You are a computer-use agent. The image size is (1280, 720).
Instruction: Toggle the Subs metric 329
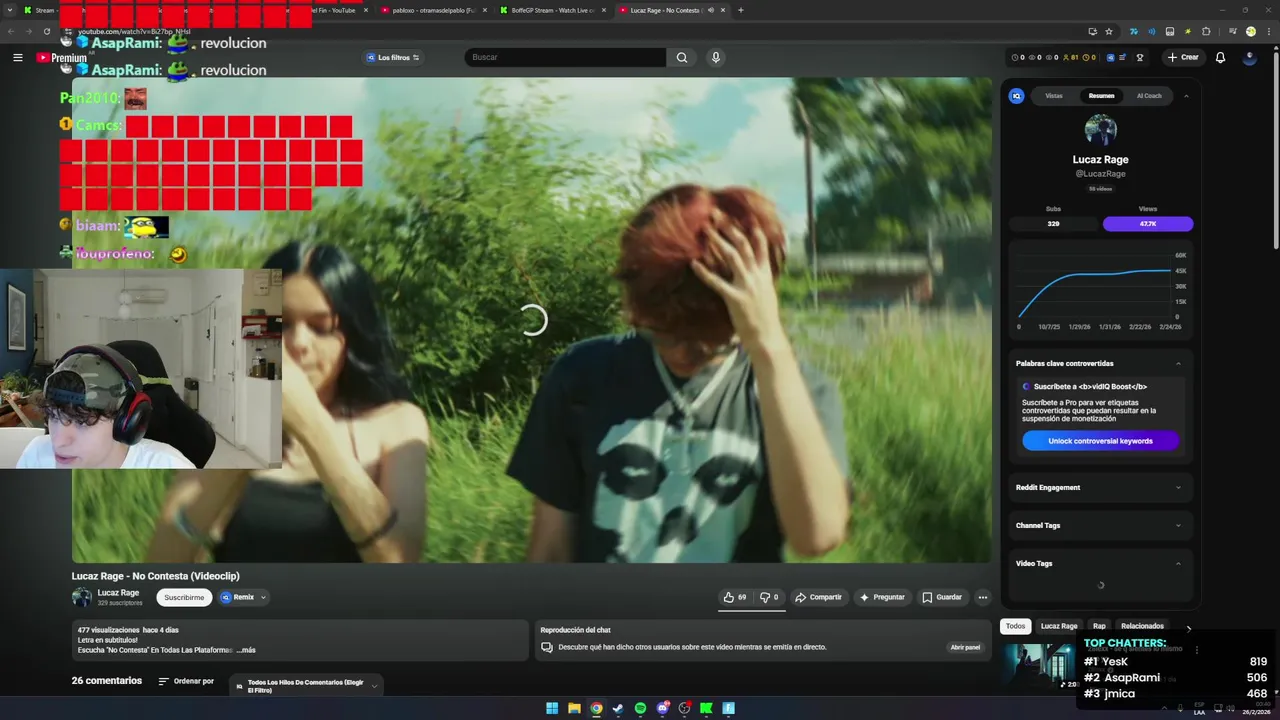click(1053, 224)
